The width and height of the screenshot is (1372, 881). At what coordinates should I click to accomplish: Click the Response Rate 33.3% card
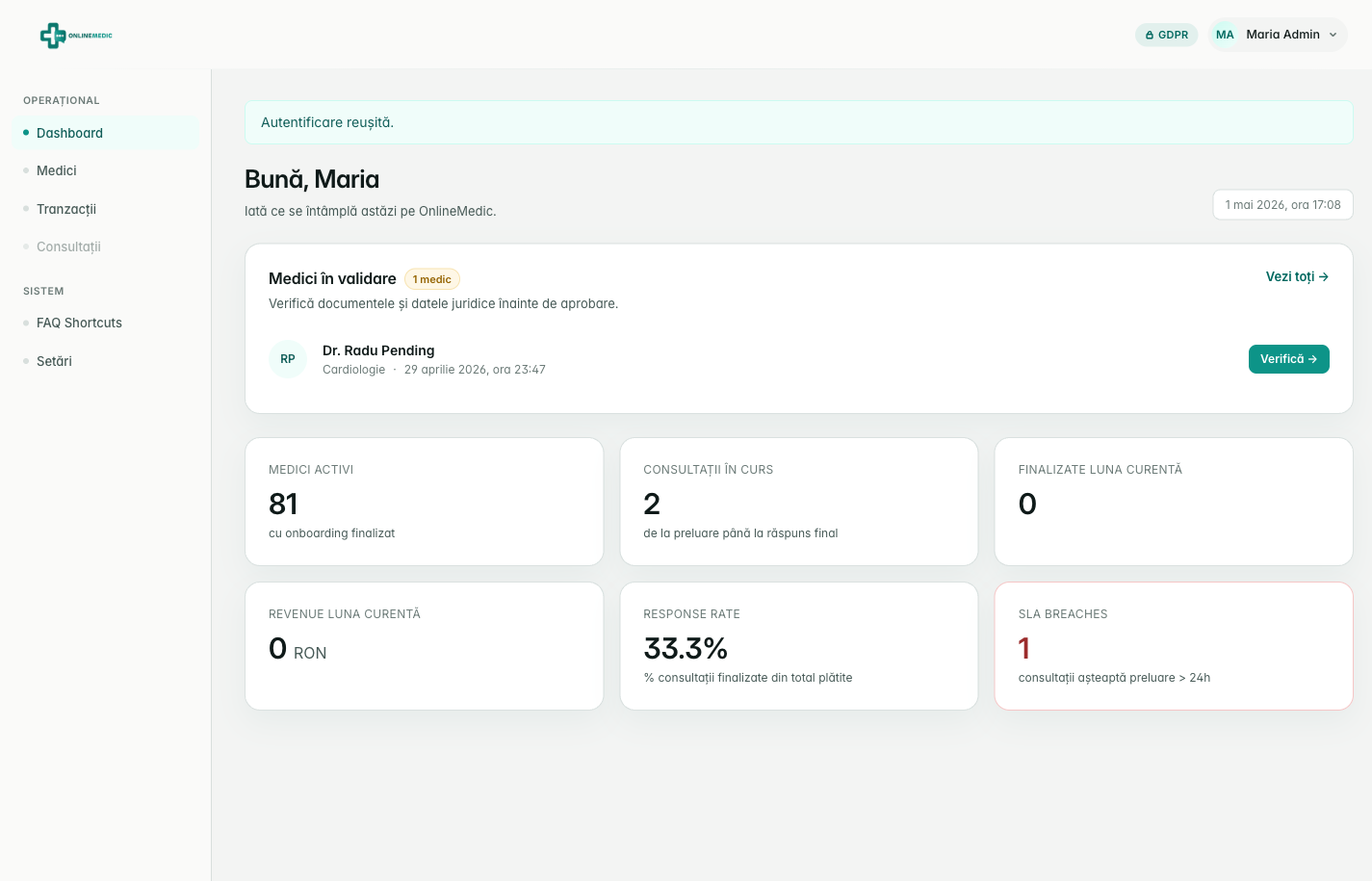pos(799,646)
